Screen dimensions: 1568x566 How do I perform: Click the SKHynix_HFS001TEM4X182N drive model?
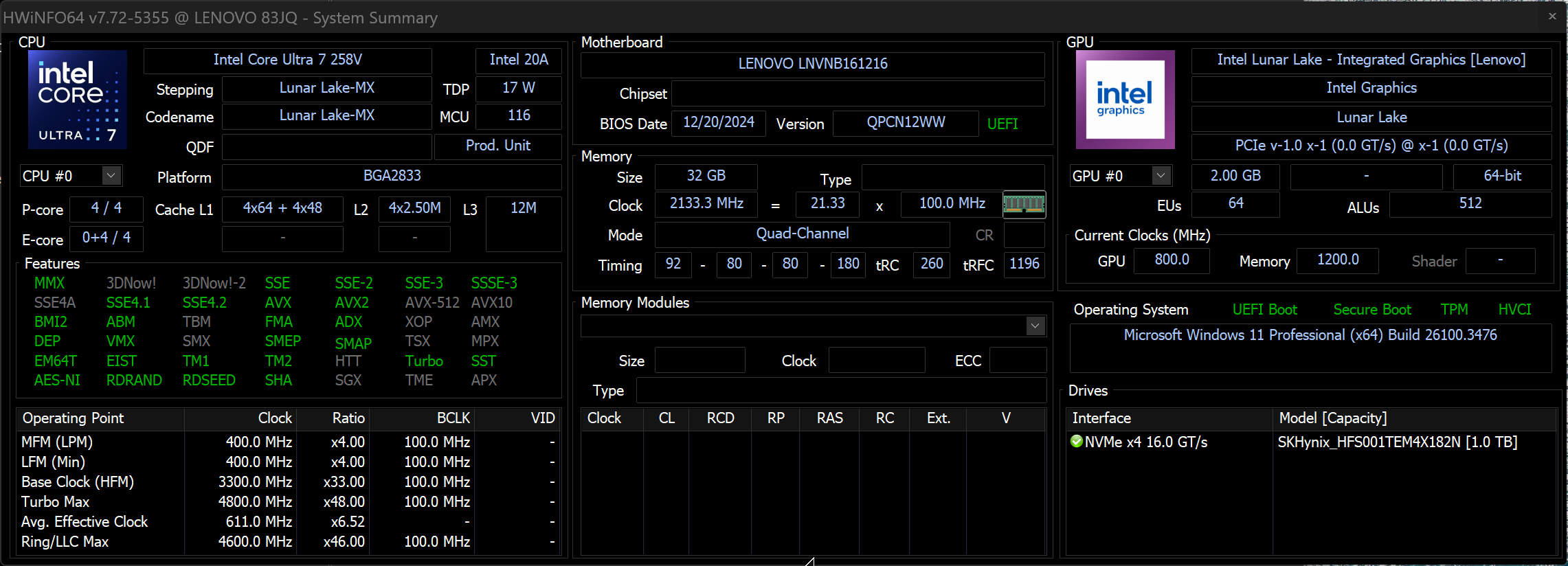(1398, 442)
